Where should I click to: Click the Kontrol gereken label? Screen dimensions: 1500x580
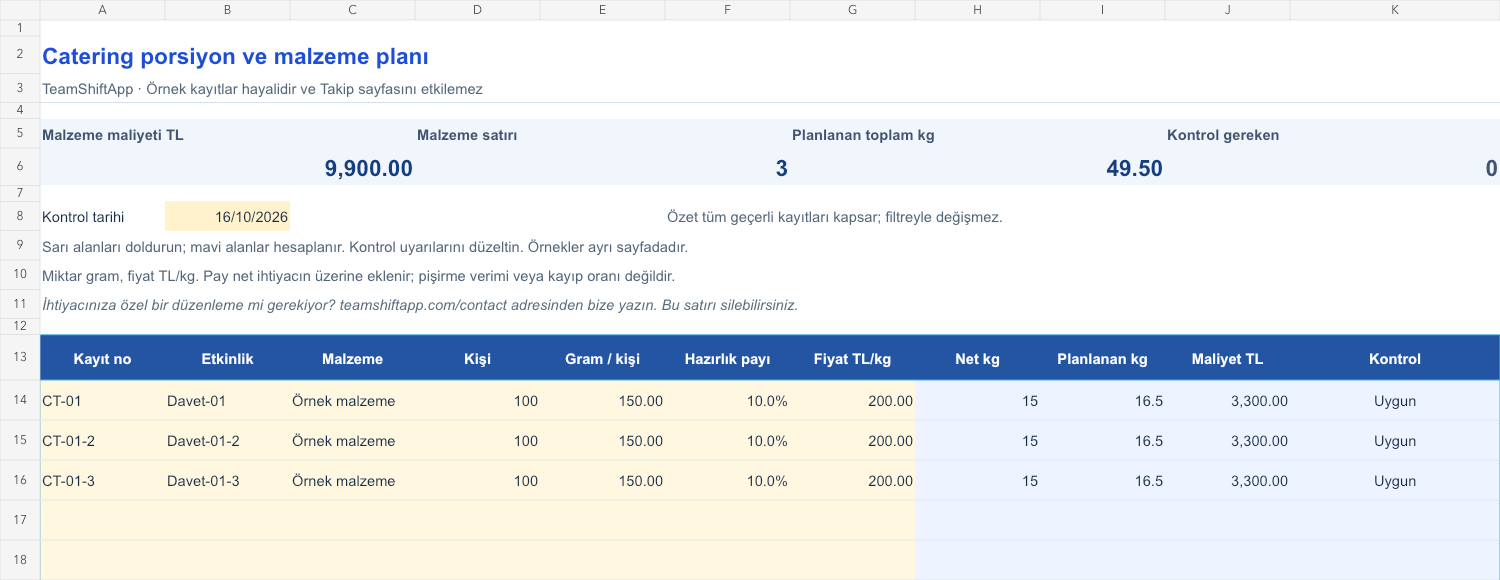1223,135
